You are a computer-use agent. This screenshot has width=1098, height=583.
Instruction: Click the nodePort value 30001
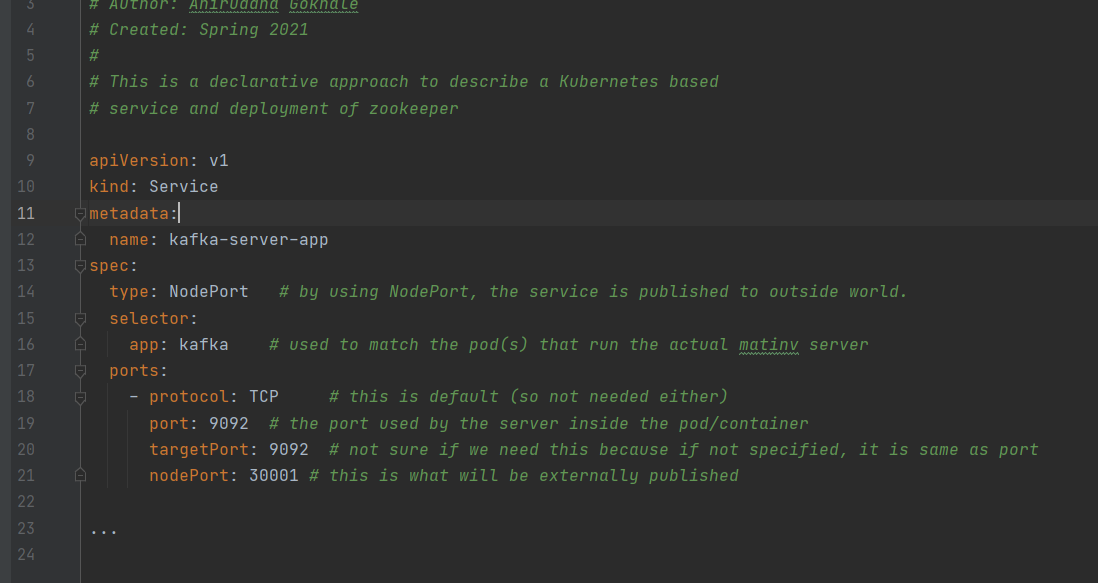tap(274, 476)
